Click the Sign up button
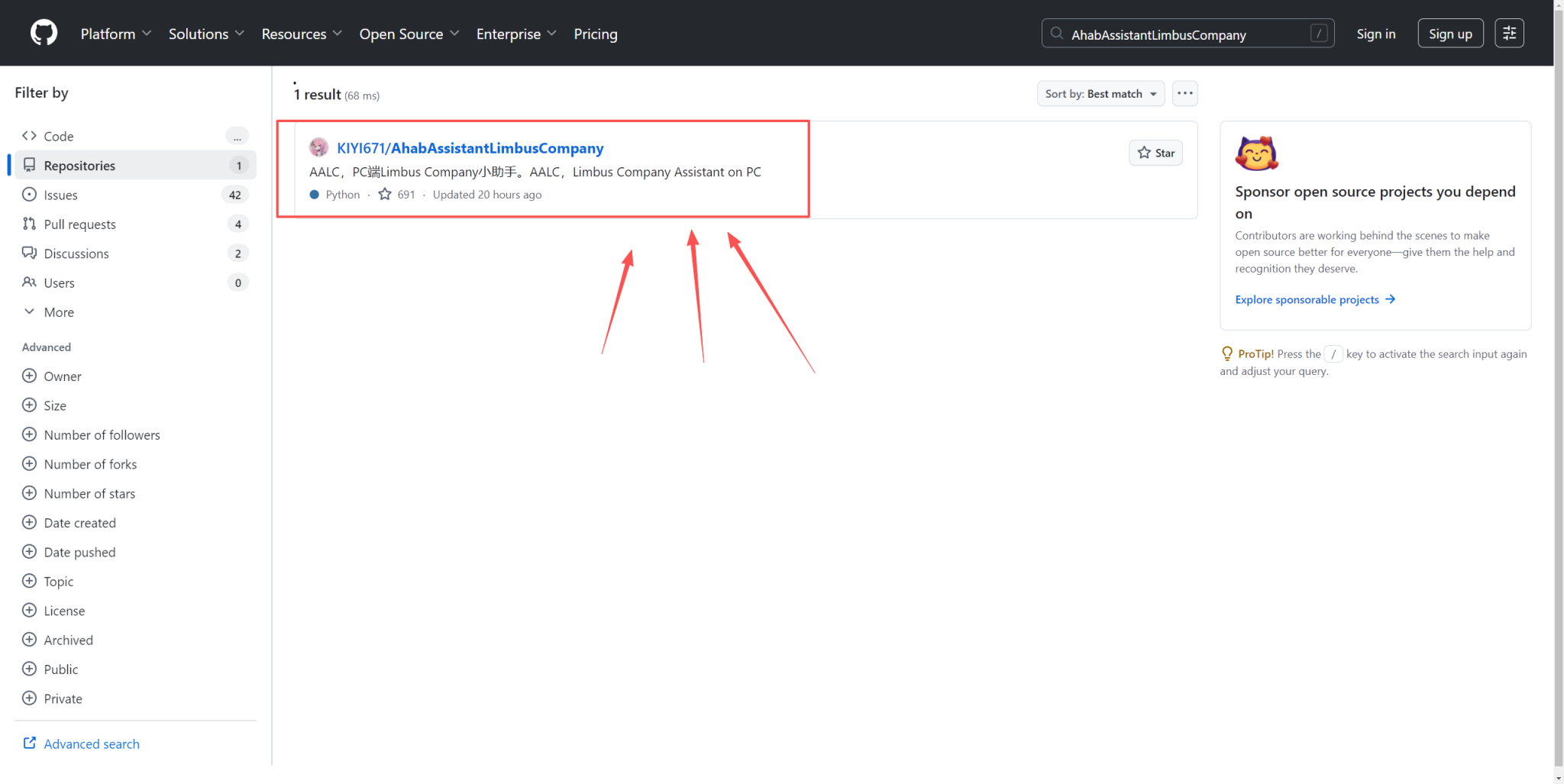1564x784 pixels. tap(1449, 34)
